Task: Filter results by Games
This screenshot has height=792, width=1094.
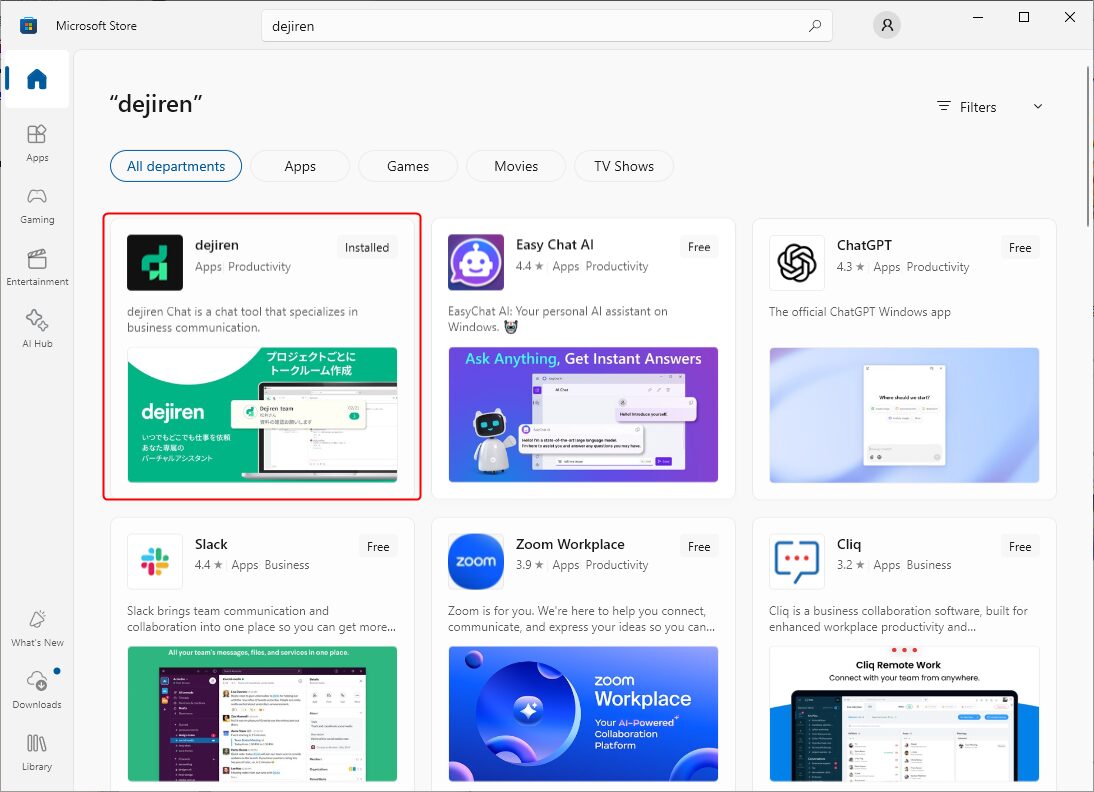Action: [408, 166]
